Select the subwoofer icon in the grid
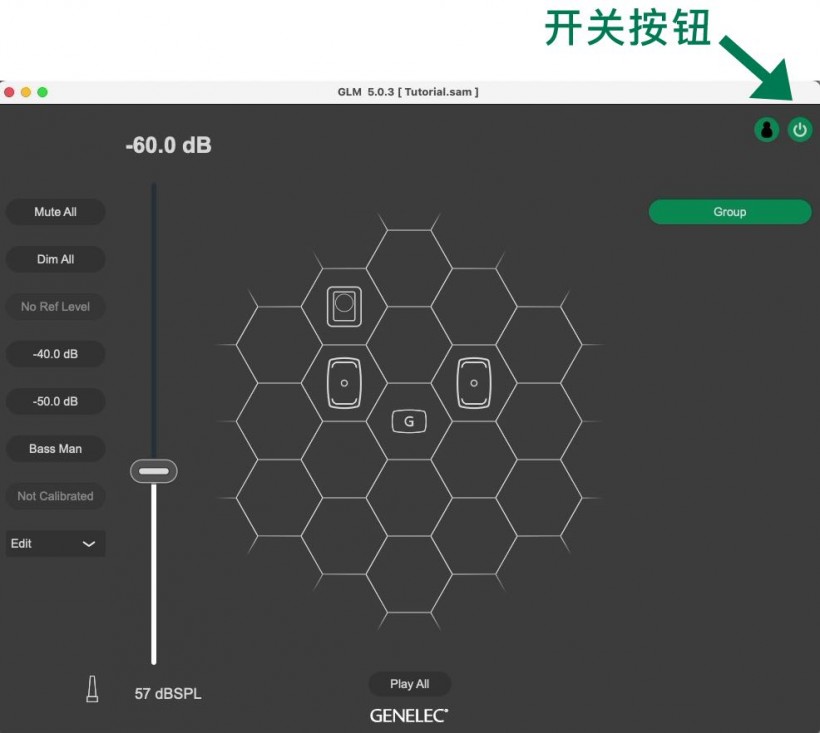Viewport: 820px width, 733px height. (x=344, y=306)
